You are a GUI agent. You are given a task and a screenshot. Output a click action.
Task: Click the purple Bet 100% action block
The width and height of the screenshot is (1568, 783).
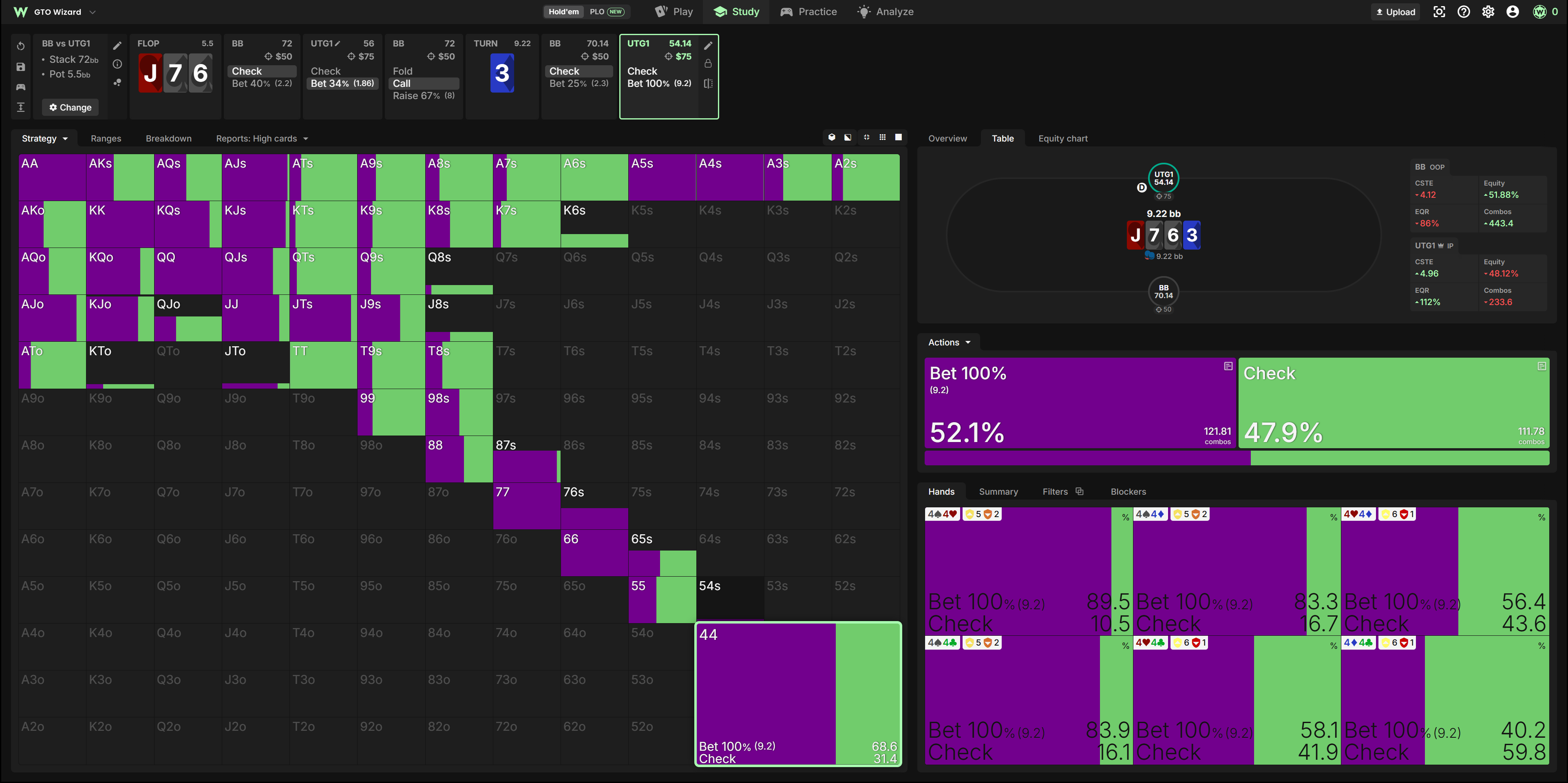click(x=1080, y=403)
